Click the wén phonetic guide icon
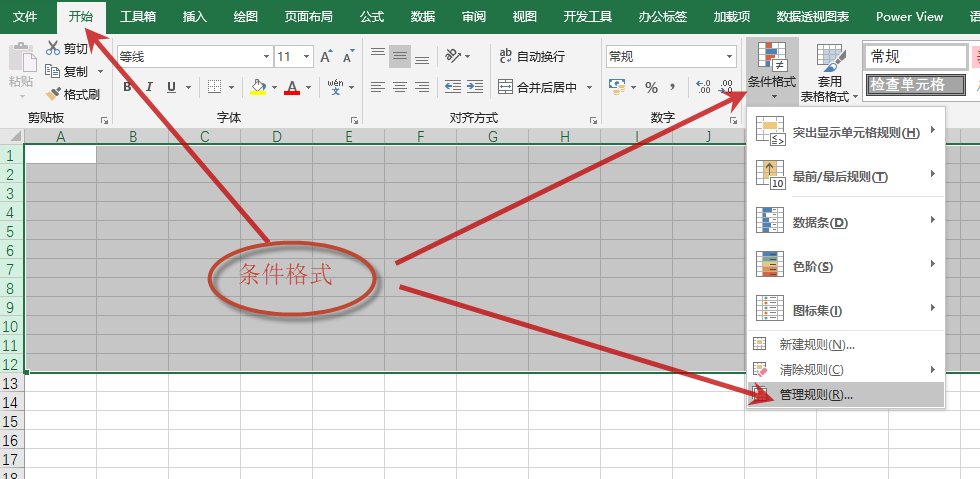This screenshot has height=479, width=980. click(336, 87)
